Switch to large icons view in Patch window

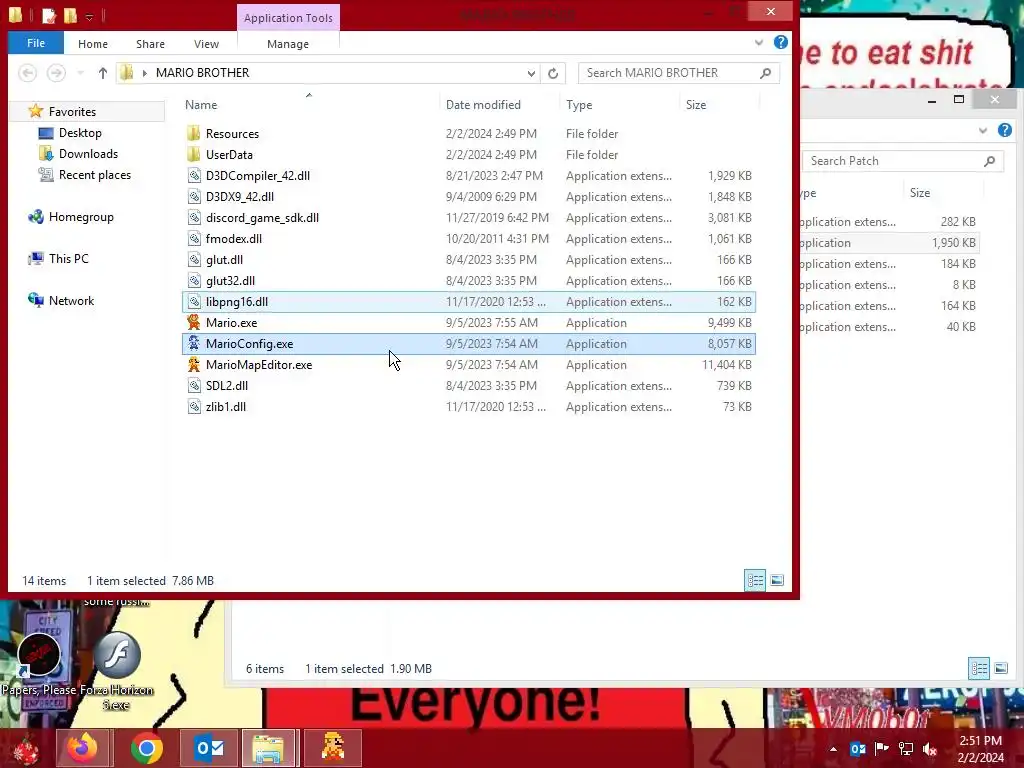coord(1001,668)
